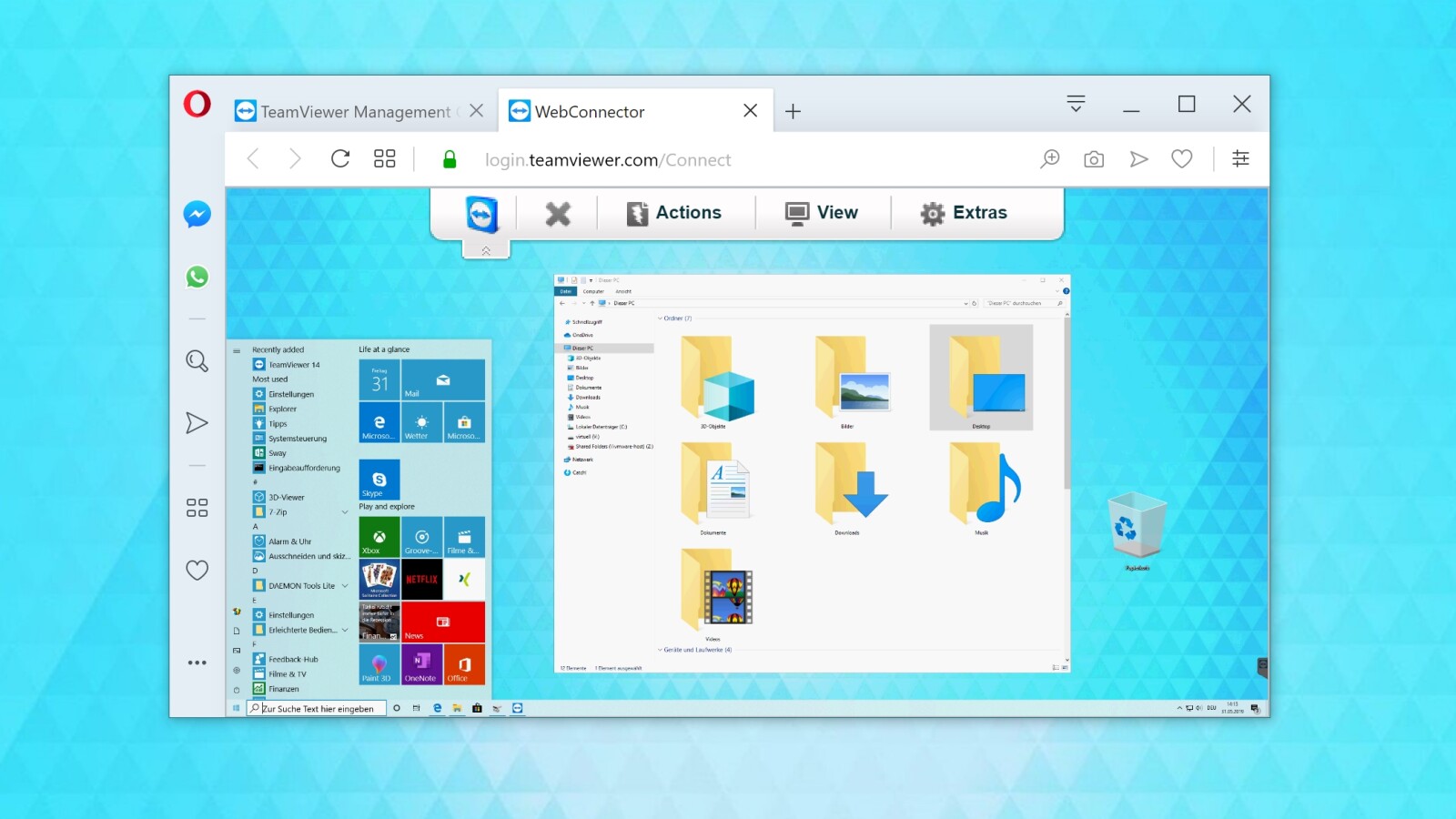Viewport: 1456px width, 819px height.
Task: Close the TeamViewer Management tab
Action: (x=477, y=111)
